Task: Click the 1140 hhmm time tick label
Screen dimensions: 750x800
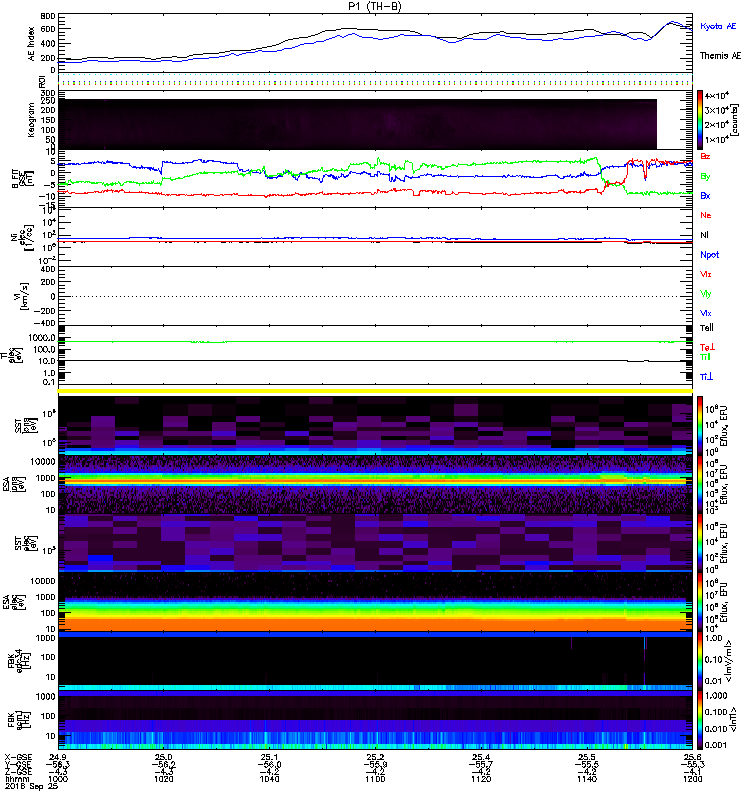Action: click(x=587, y=779)
